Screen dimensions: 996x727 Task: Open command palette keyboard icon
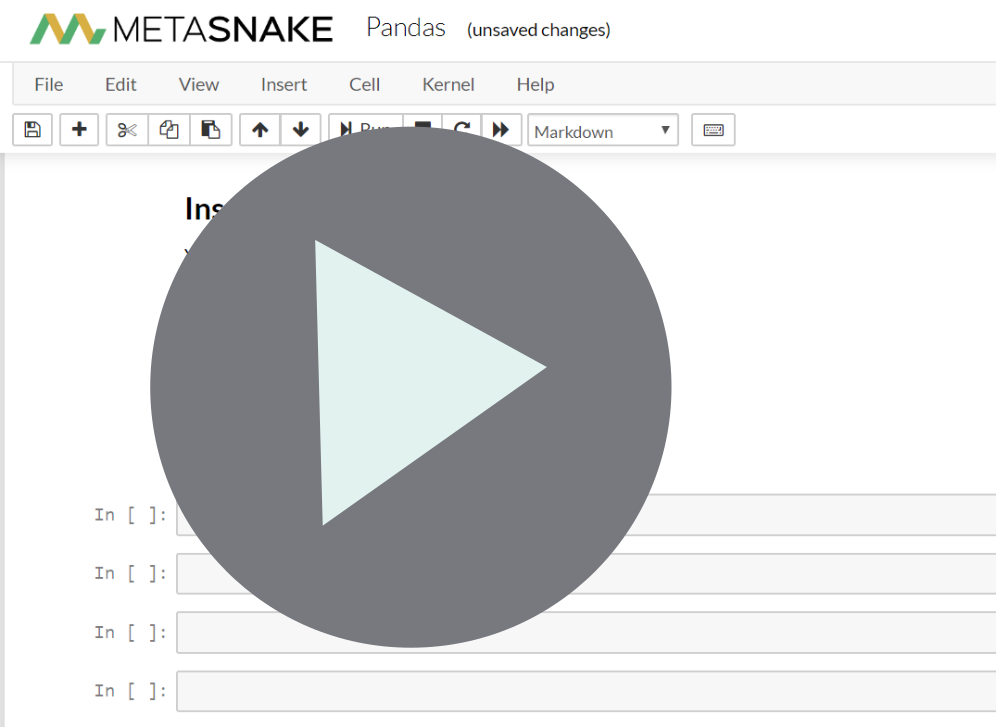coord(713,130)
